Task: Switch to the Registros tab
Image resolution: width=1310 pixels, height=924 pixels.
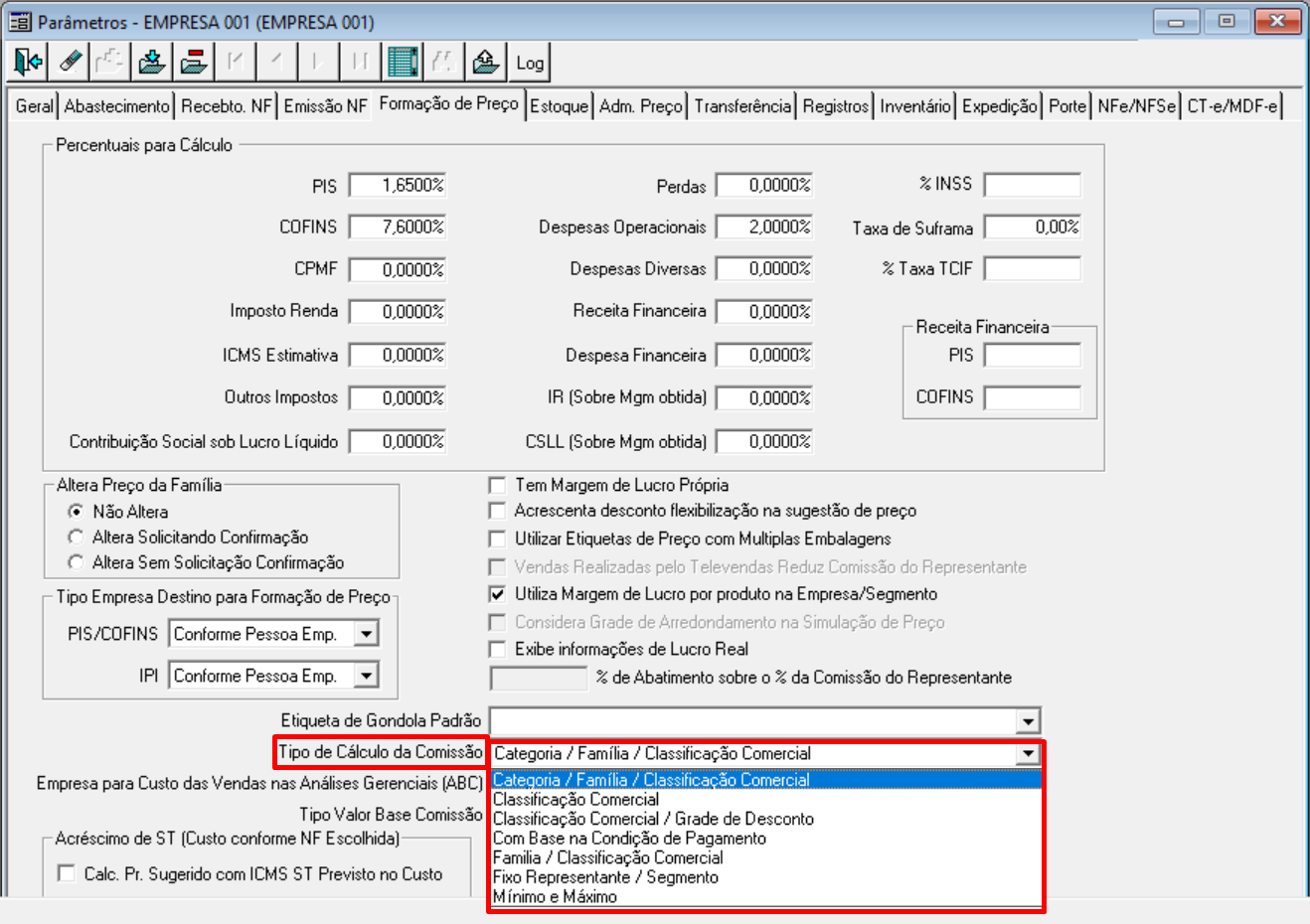Action: (836, 106)
